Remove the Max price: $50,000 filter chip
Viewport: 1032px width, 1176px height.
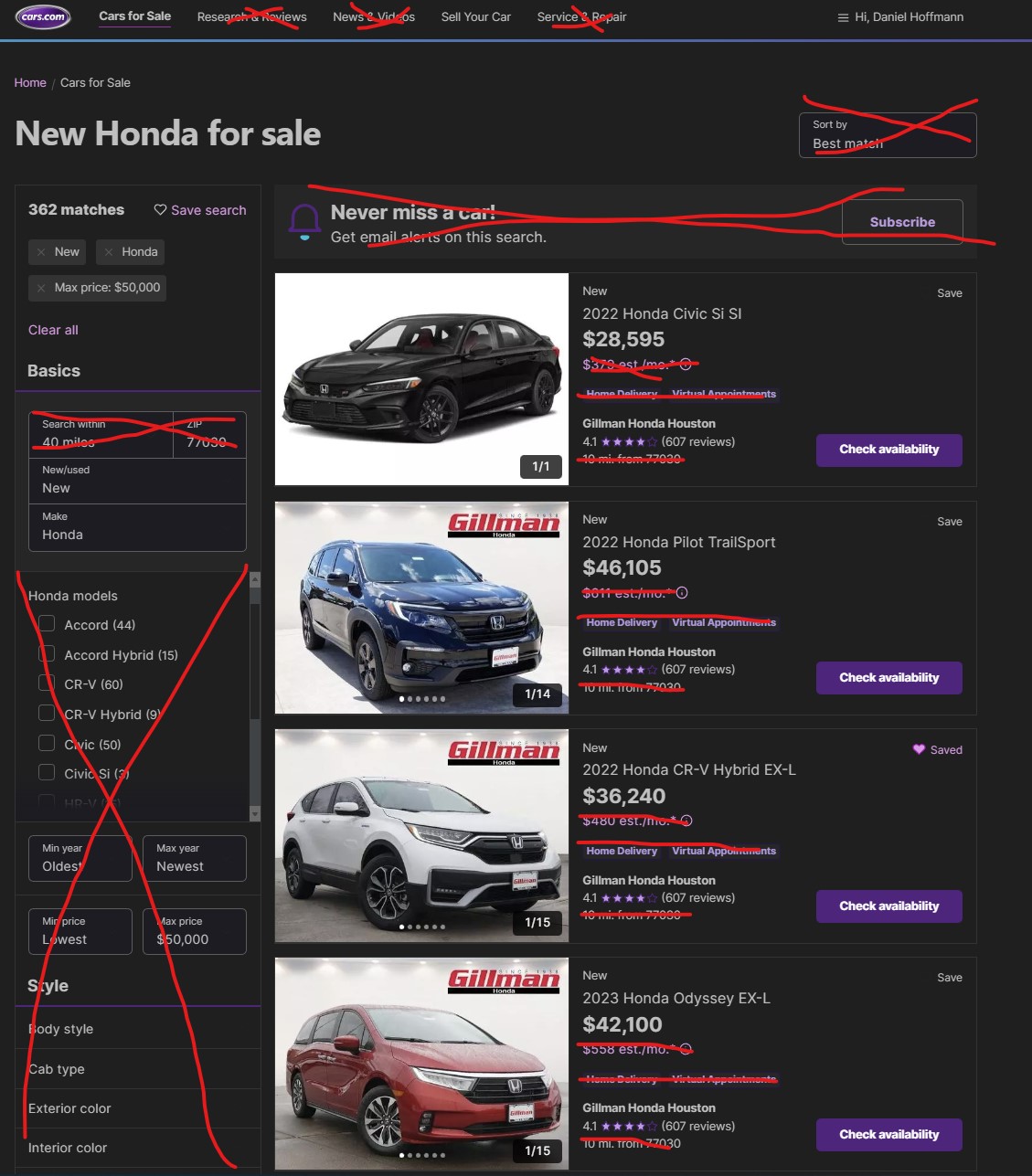(x=42, y=288)
